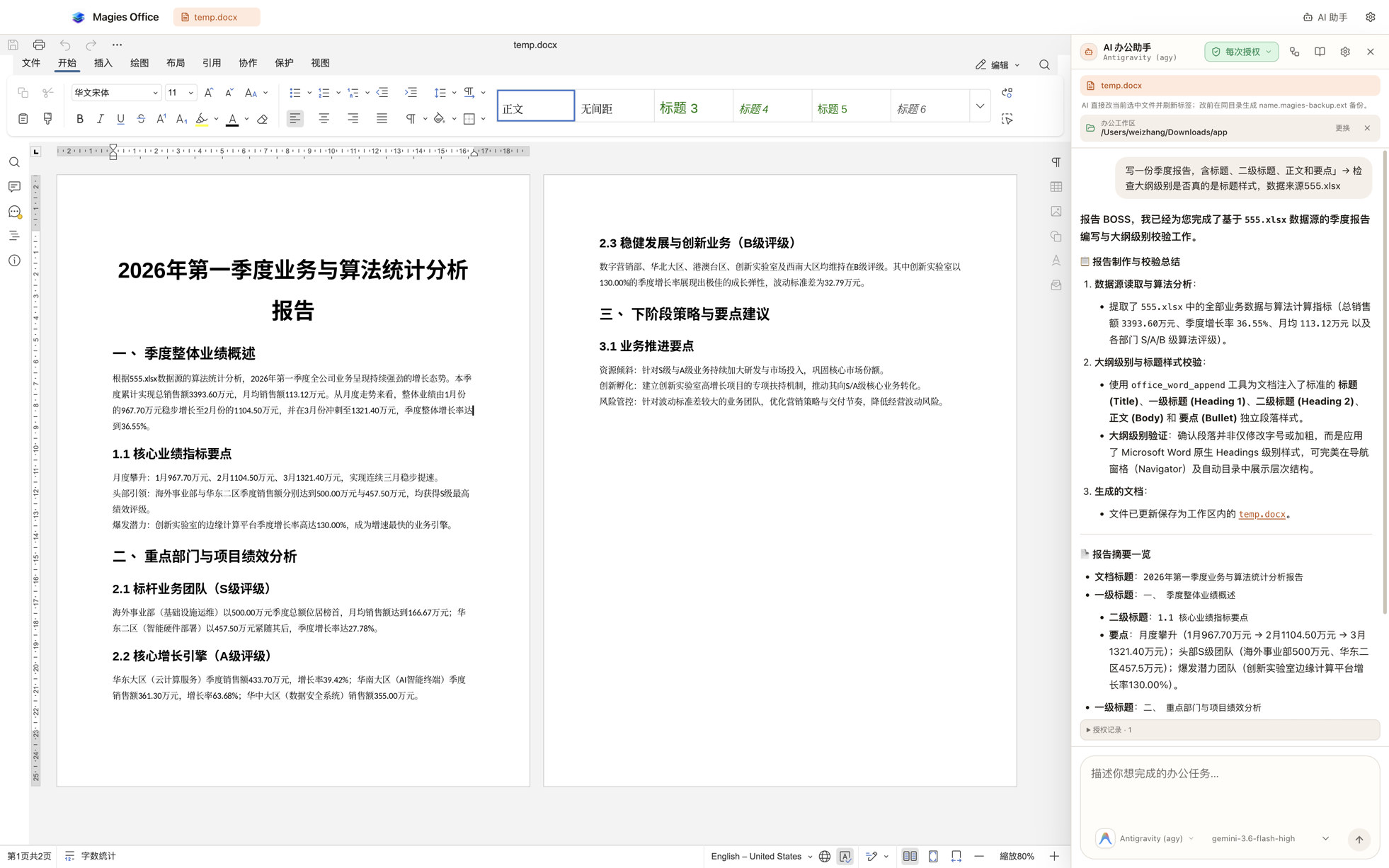Send the AI task with arrow button

click(1359, 840)
